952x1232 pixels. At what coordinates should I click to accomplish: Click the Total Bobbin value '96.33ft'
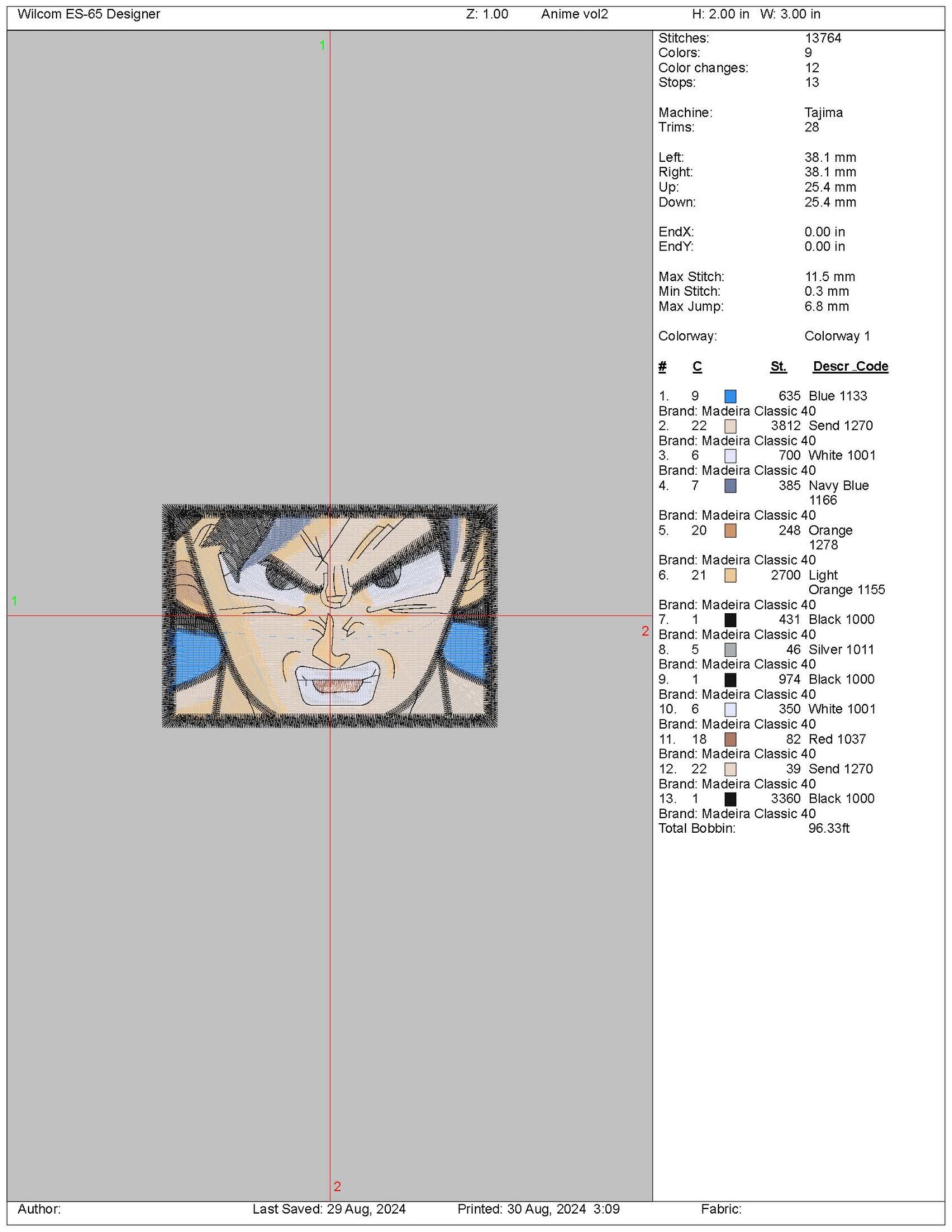tap(829, 828)
